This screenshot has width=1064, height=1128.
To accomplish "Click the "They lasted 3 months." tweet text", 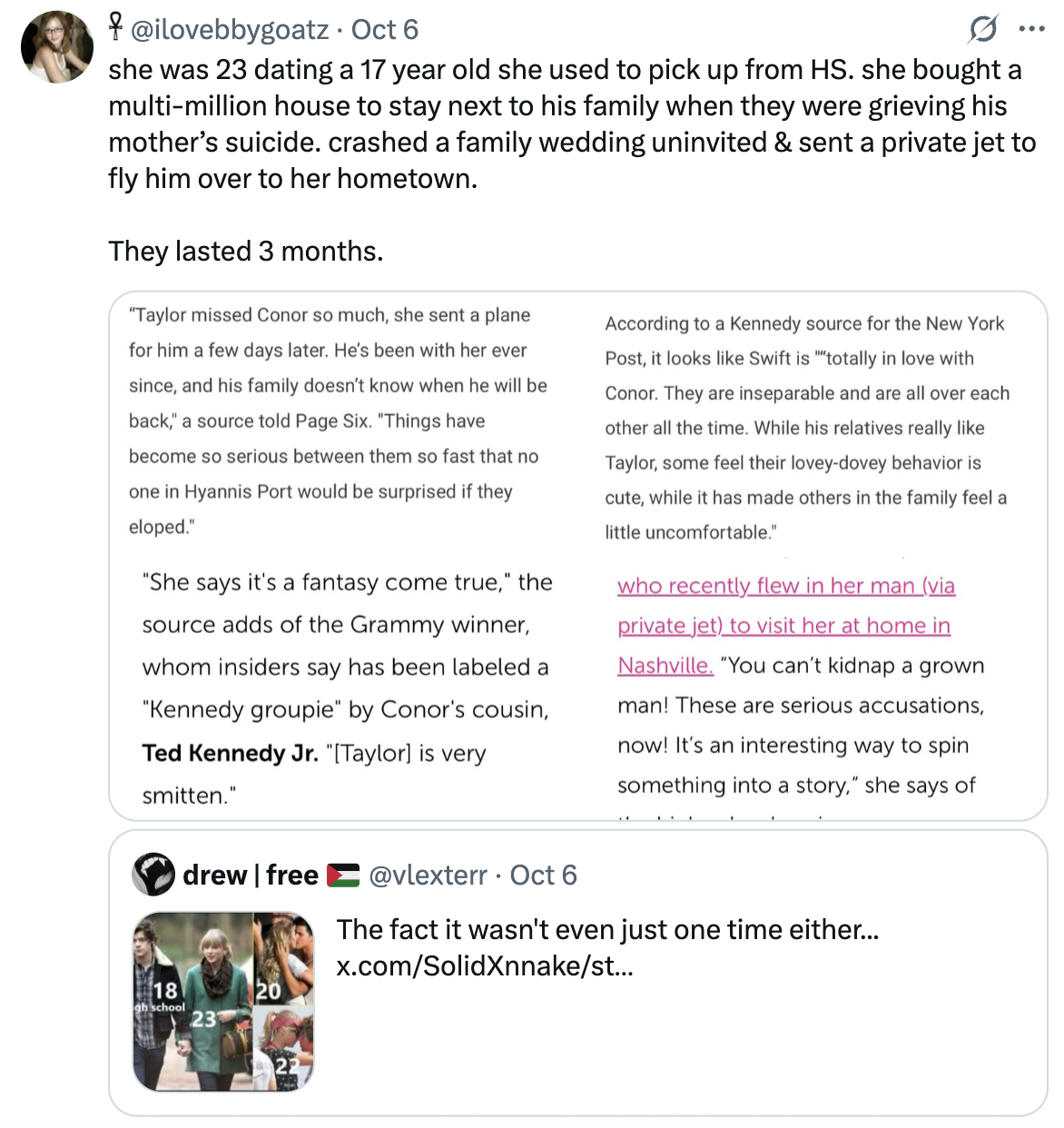I will 245,251.
